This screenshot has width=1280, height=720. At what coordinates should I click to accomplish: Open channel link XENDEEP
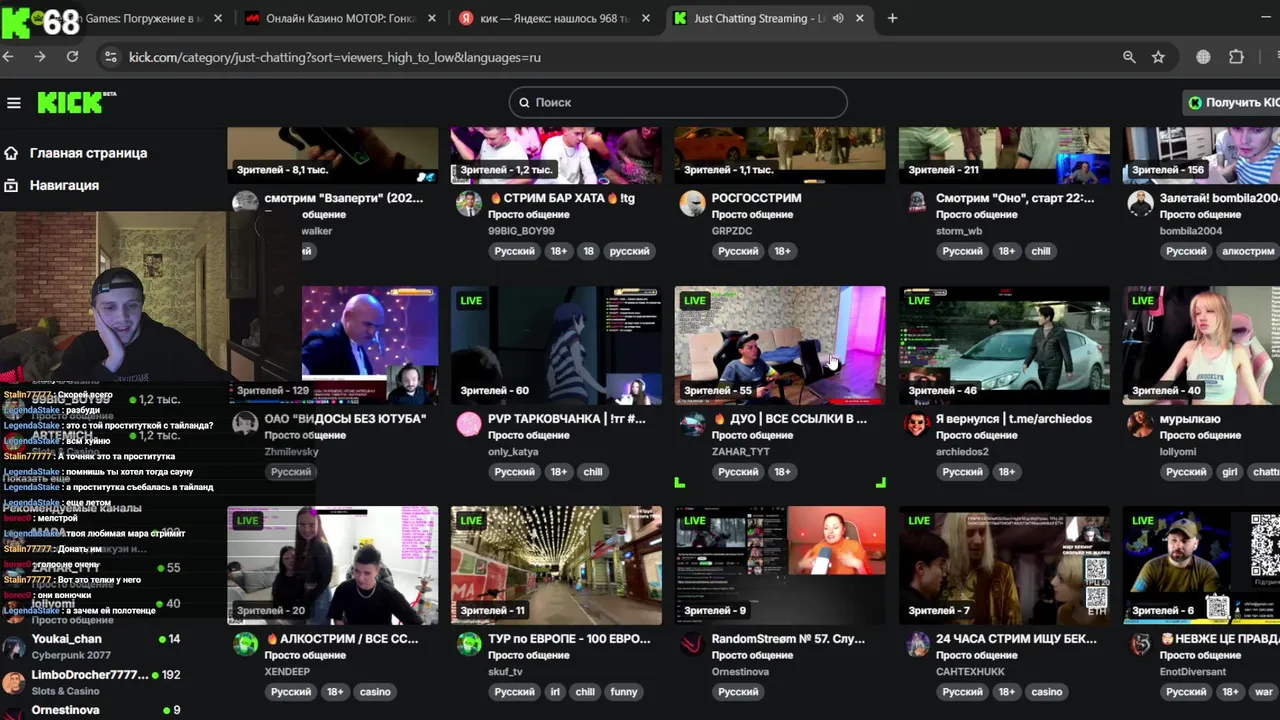coord(287,671)
